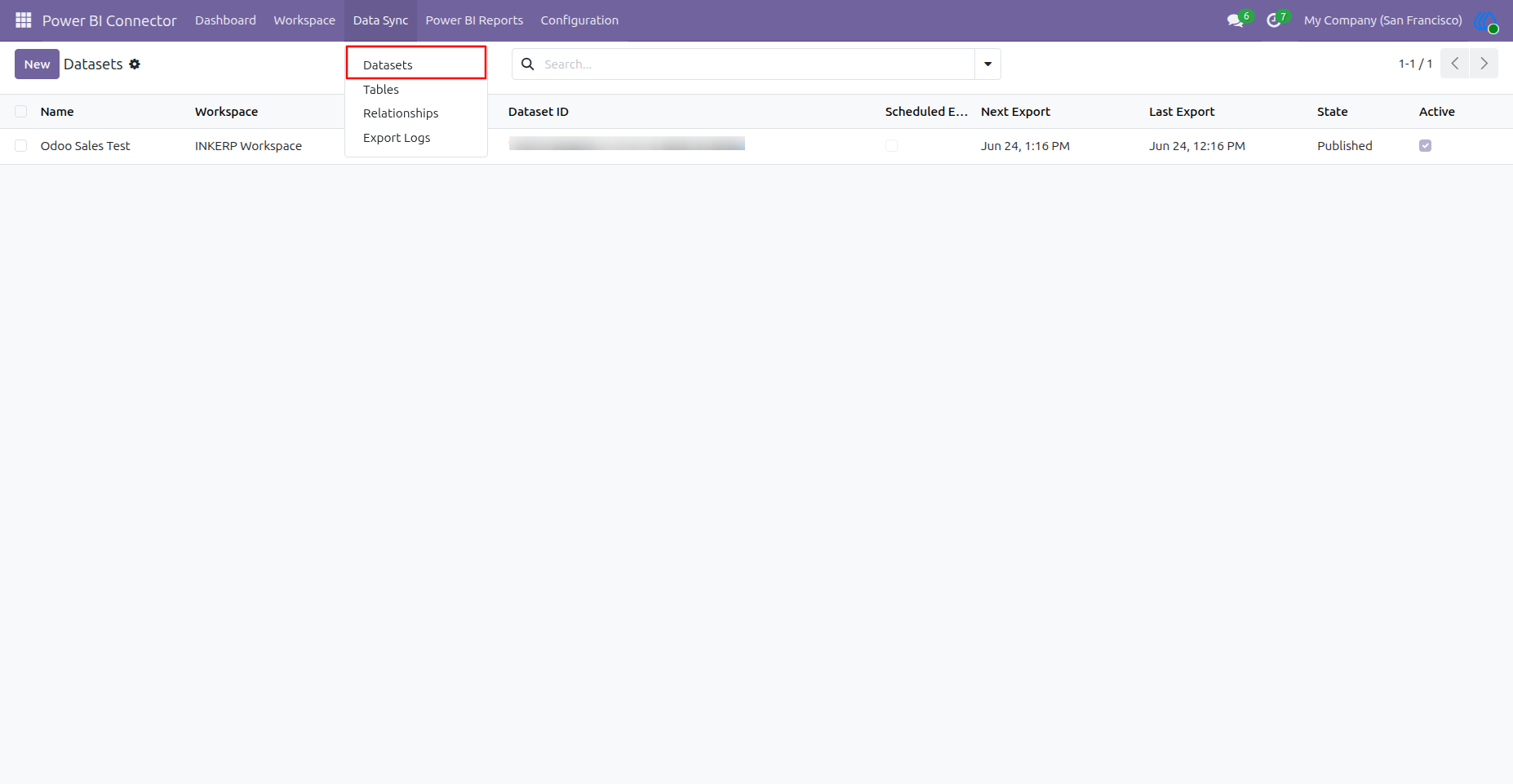Open the Workspace menu
Screen dimensions: 1513x784
[304, 20]
